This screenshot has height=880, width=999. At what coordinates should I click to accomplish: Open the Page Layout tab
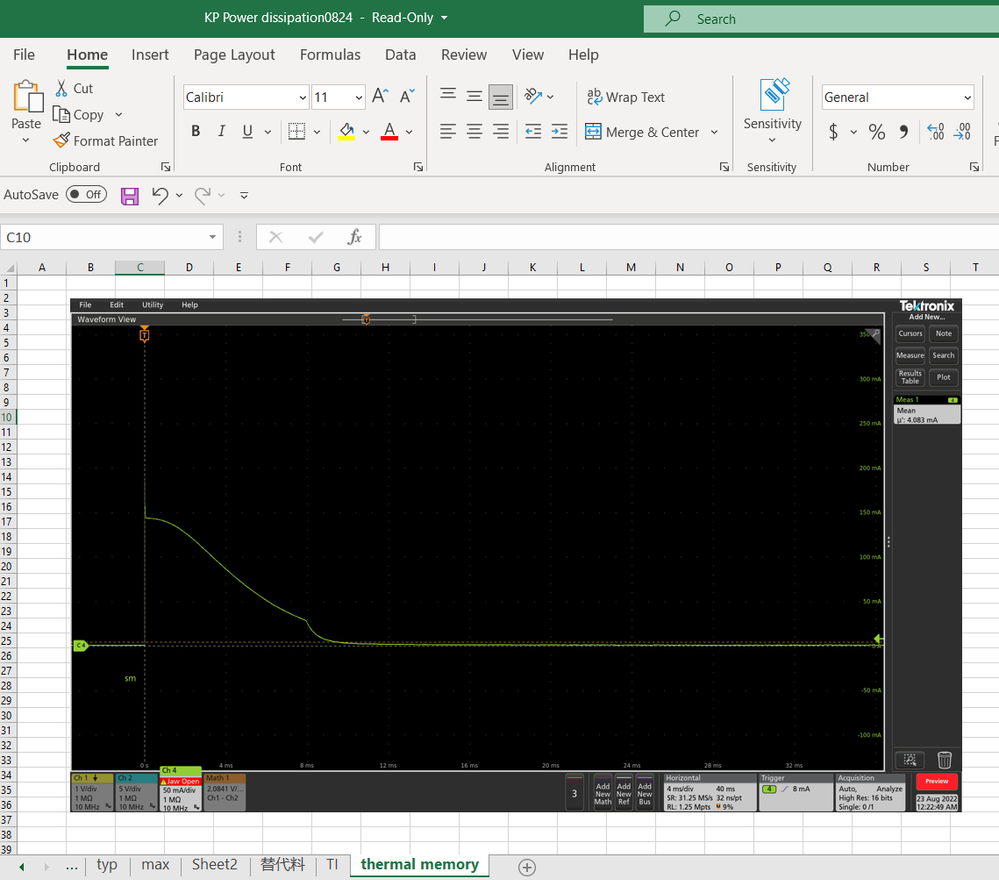click(234, 55)
